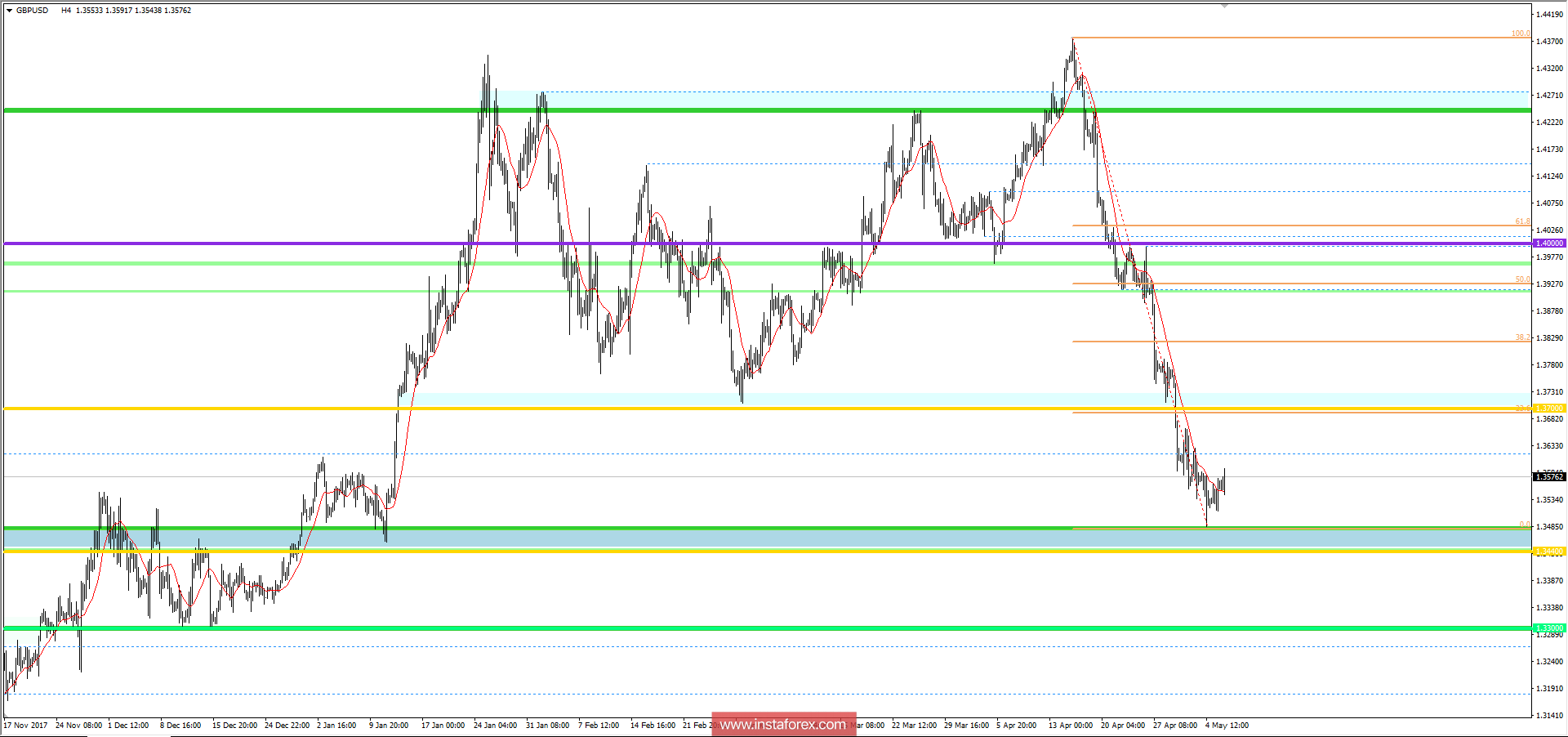Image resolution: width=1568 pixels, height=737 pixels.
Task: Click the yellow 1.37000 price label
Action: click(x=1549, y=409)
